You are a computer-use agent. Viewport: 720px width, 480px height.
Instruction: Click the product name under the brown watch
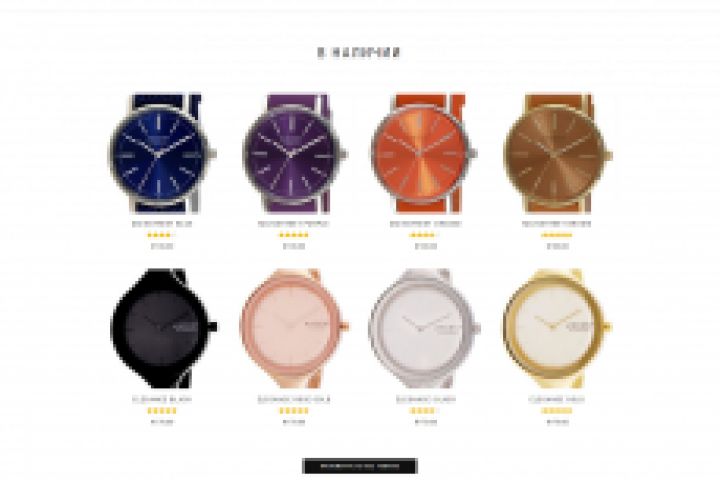tap(557, 224)
